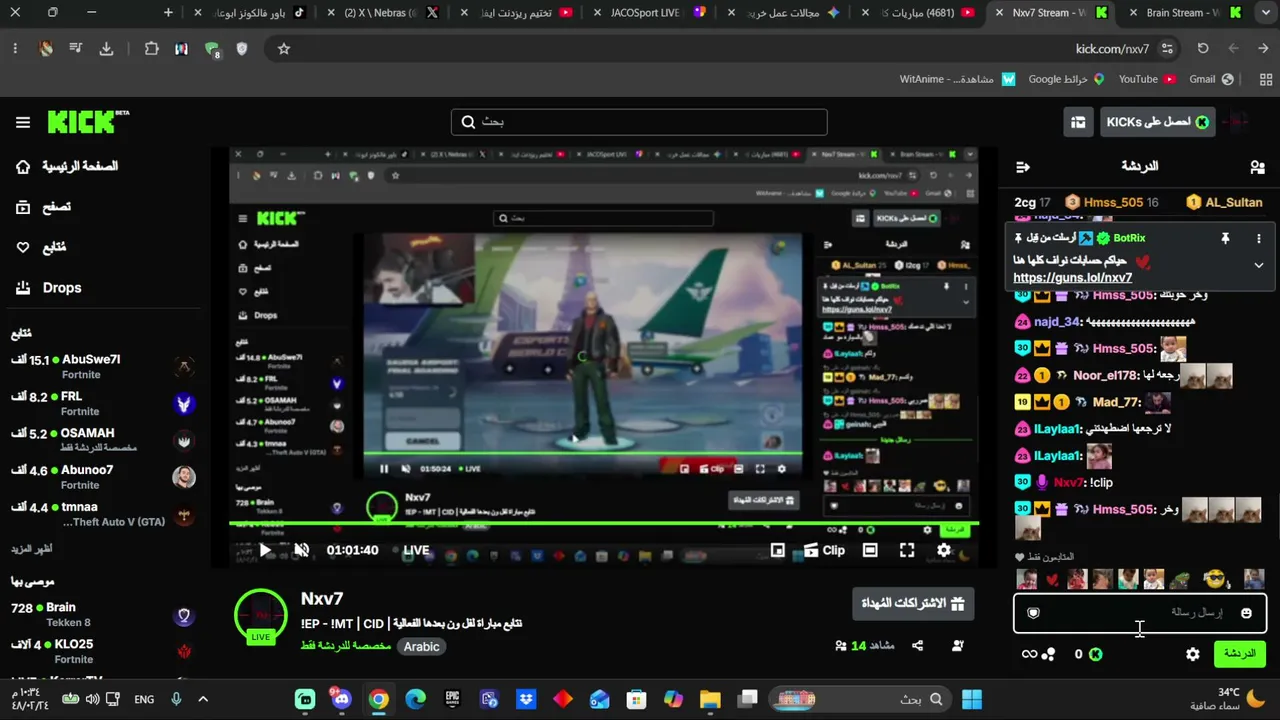Expand the pinned BotRix message chevron
The image size is (1280, 720).
(x=1259, y=265)
